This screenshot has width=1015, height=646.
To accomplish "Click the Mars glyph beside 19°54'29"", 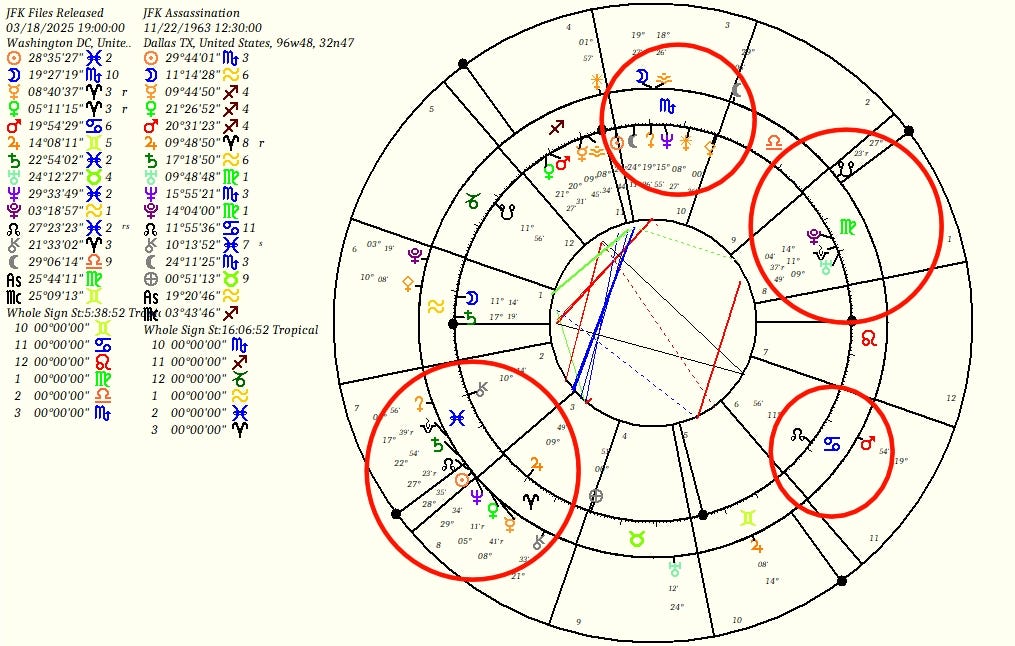I will [x=14, y=126].
